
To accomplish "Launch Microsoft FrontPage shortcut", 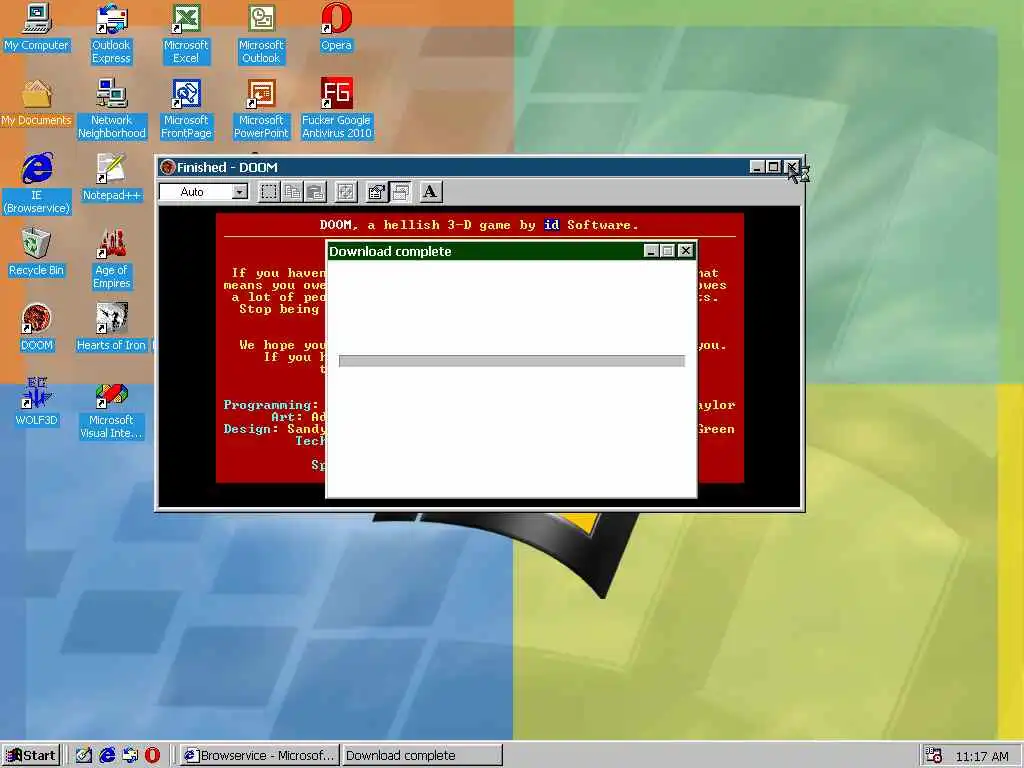I will coord(186,109).
